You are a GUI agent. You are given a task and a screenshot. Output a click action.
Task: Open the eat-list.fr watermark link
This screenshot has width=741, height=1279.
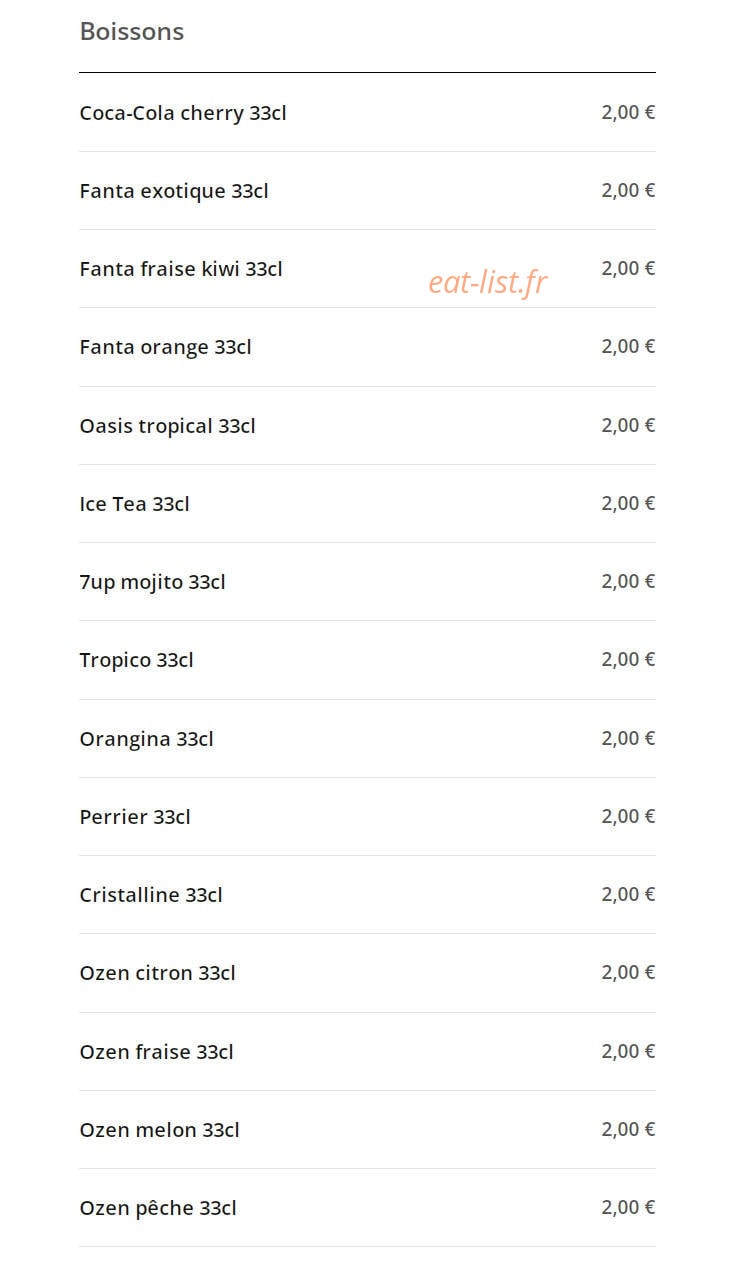pos(488,282)
